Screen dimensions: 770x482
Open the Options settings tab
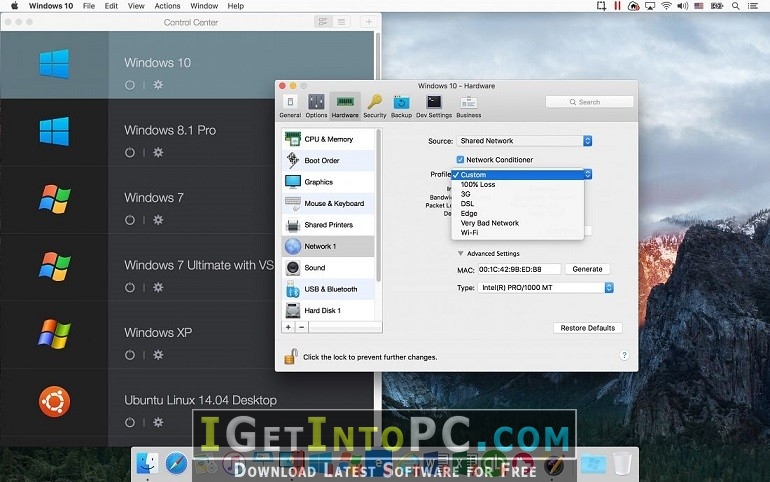[316, 107]
